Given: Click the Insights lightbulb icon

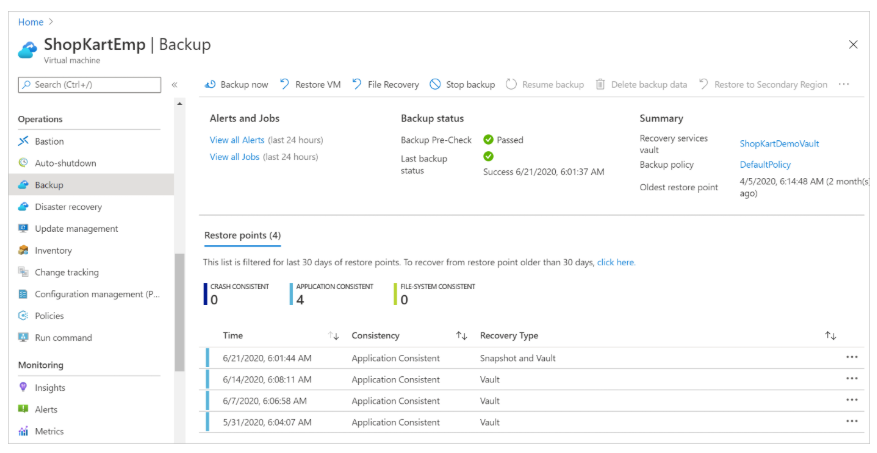Looking at the screenshot, I should 23,387.
